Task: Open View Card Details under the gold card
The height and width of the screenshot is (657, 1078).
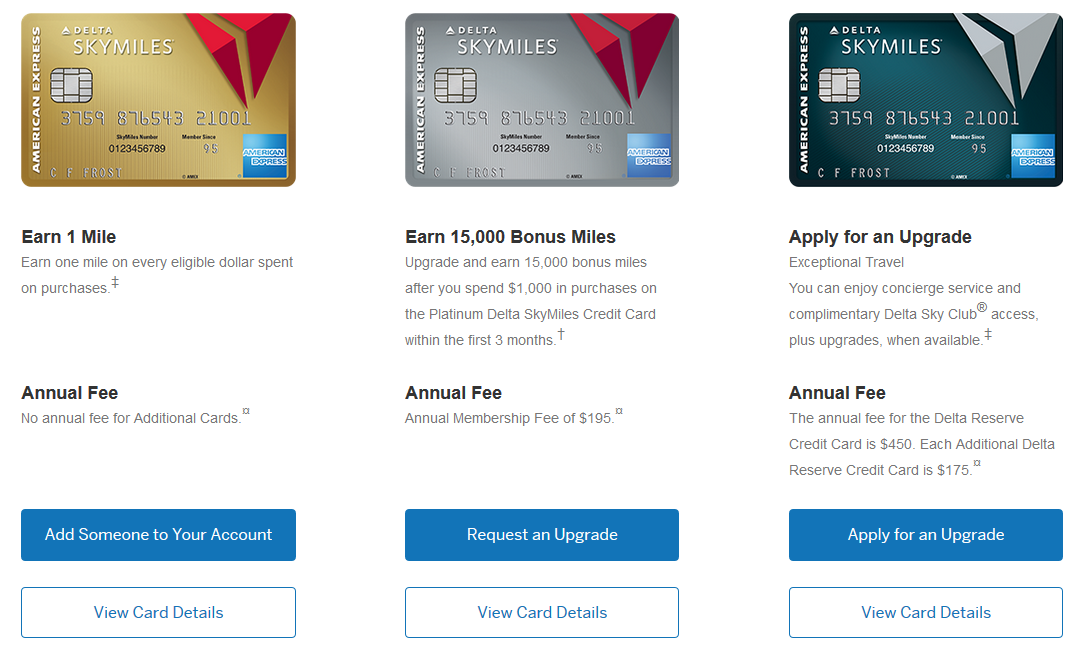Action: coord(158,612)
